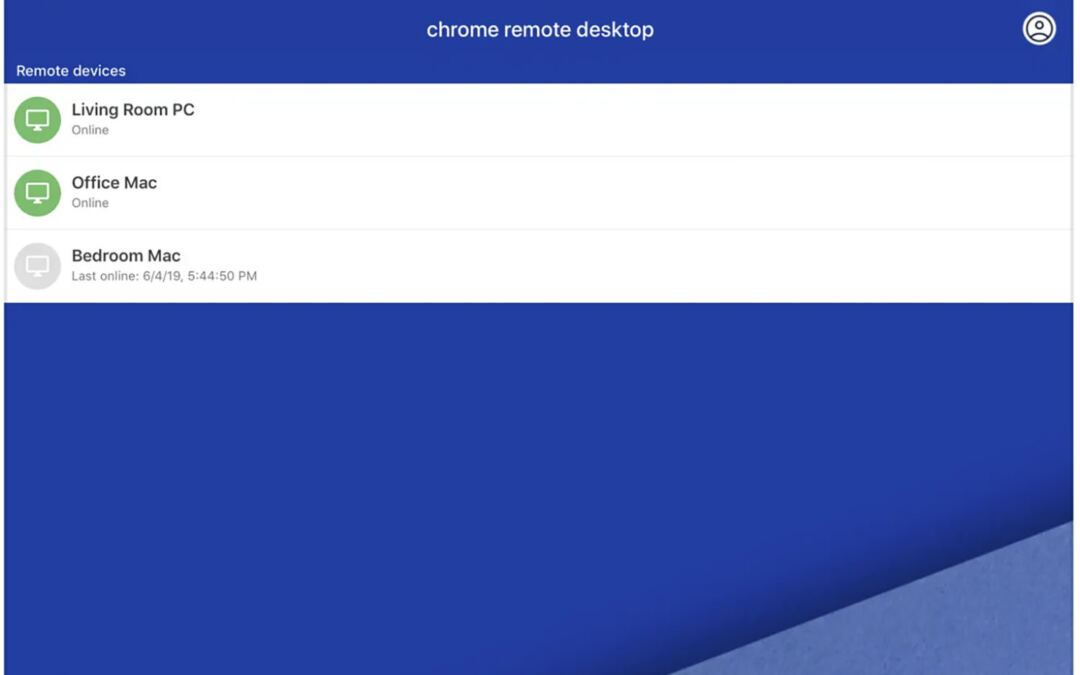Click empty right side of Office Mac row
The image size is (1080, 675).
pyautogui.click(x=800, y=193)
